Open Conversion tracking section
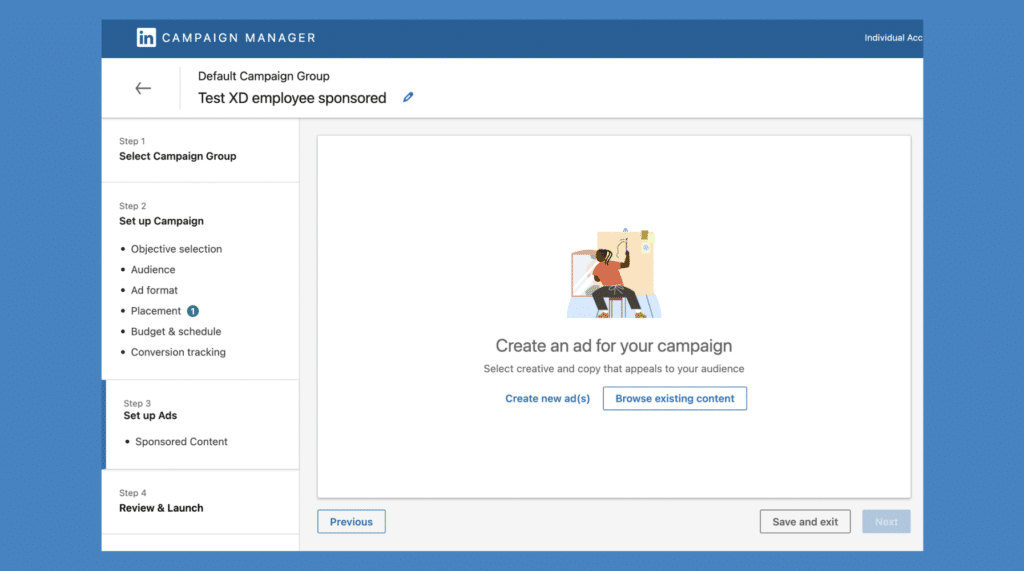The image size is (1024, 571). (178, 352)
